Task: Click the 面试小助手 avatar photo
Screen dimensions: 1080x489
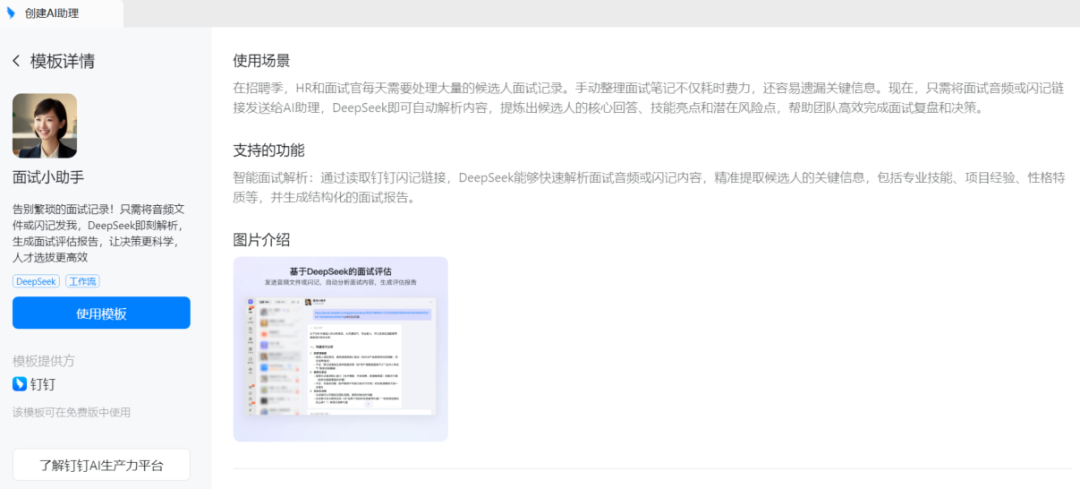Action: (x=45, y=126)
